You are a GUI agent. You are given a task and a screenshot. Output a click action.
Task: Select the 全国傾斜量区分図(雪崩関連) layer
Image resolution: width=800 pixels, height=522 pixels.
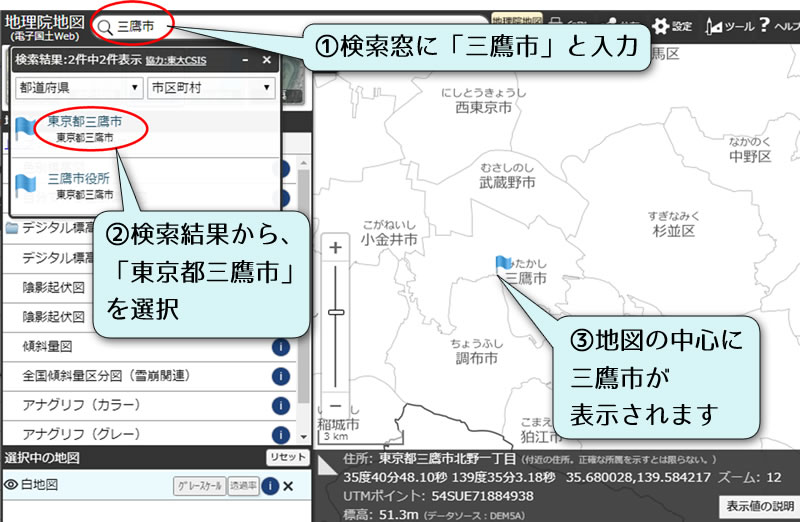[x=107, y=376]
